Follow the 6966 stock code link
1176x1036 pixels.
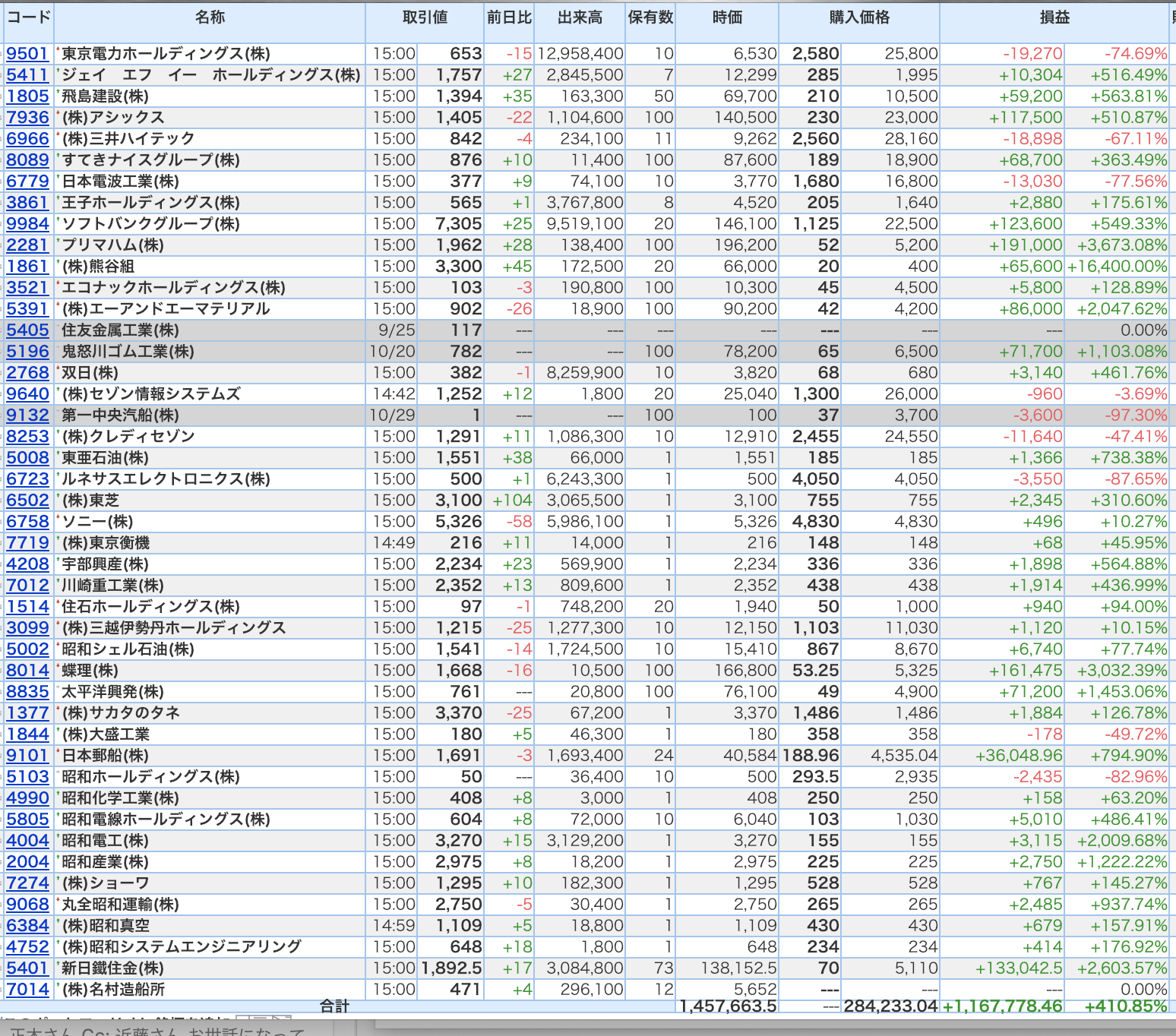tap(27, 139)
